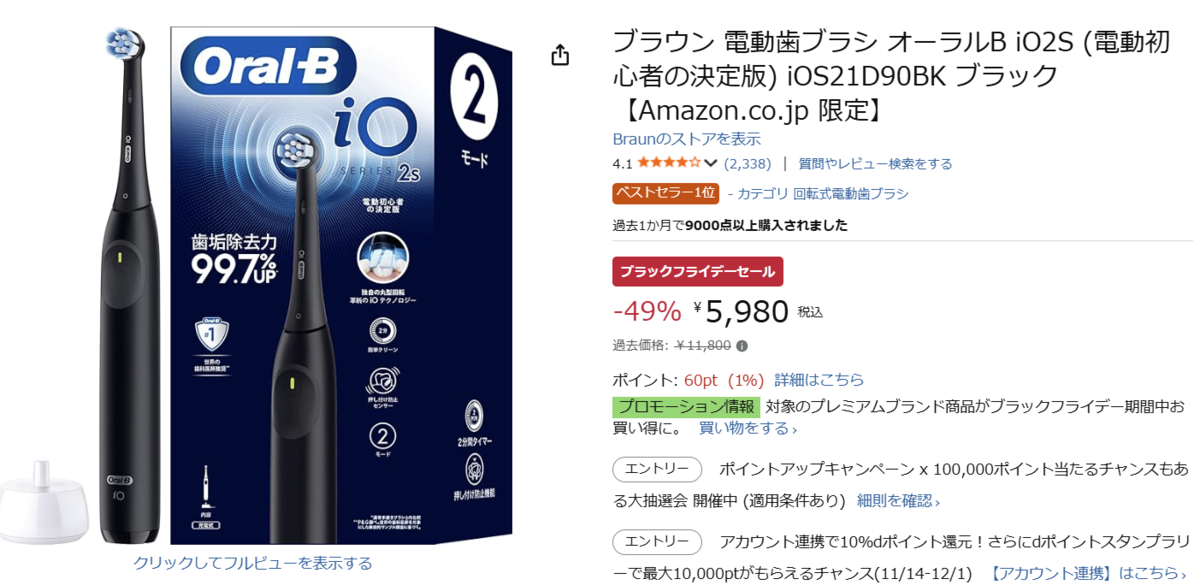Click the star rating icons
The height and width of the screenshot is (585, 1200).
coord(669,163)
